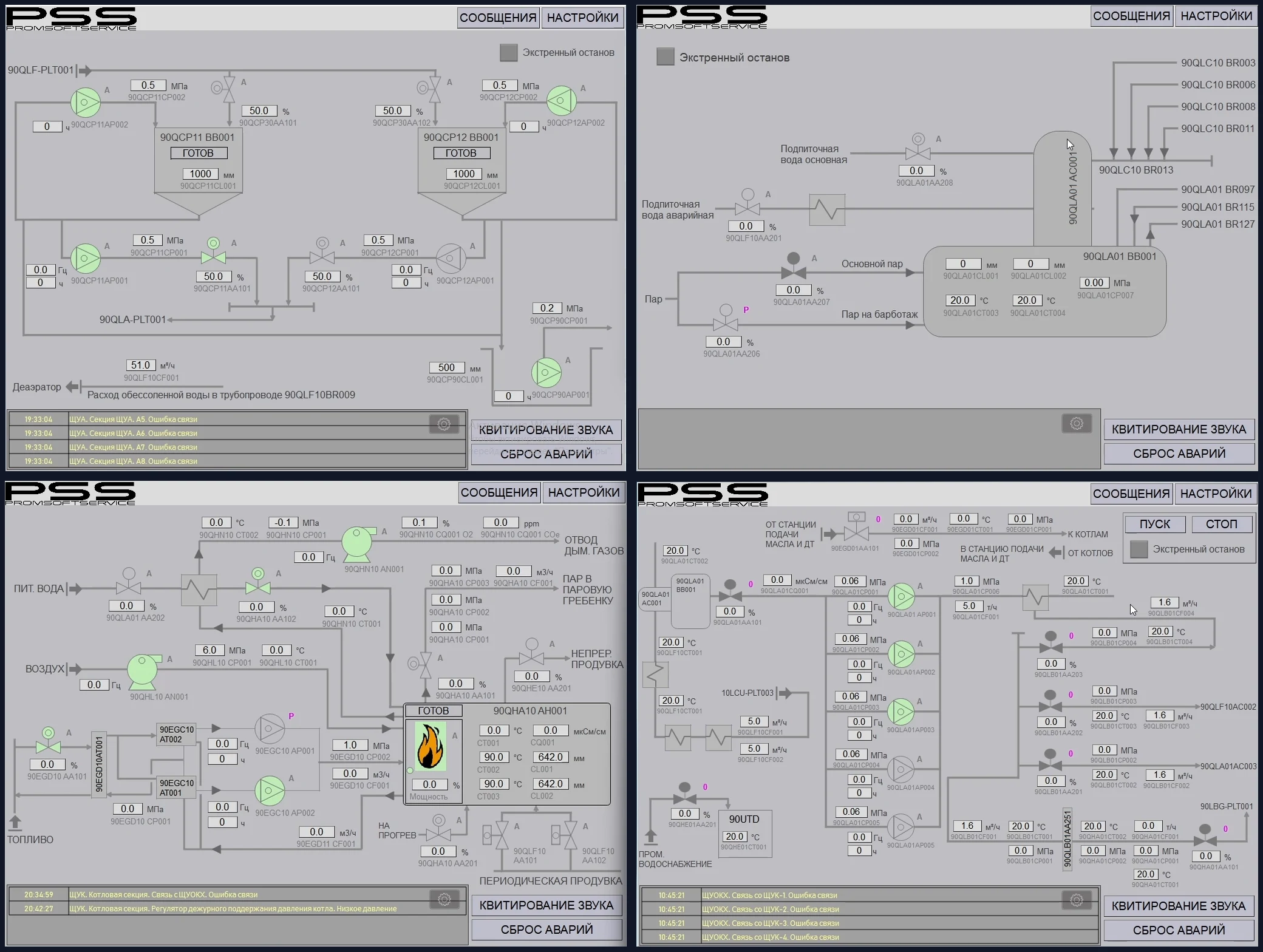This screenshot has height=952, width=1263.
Task: Open НАСТРОЙКИ in the top-left panel
Action: (x=583, y=18)
